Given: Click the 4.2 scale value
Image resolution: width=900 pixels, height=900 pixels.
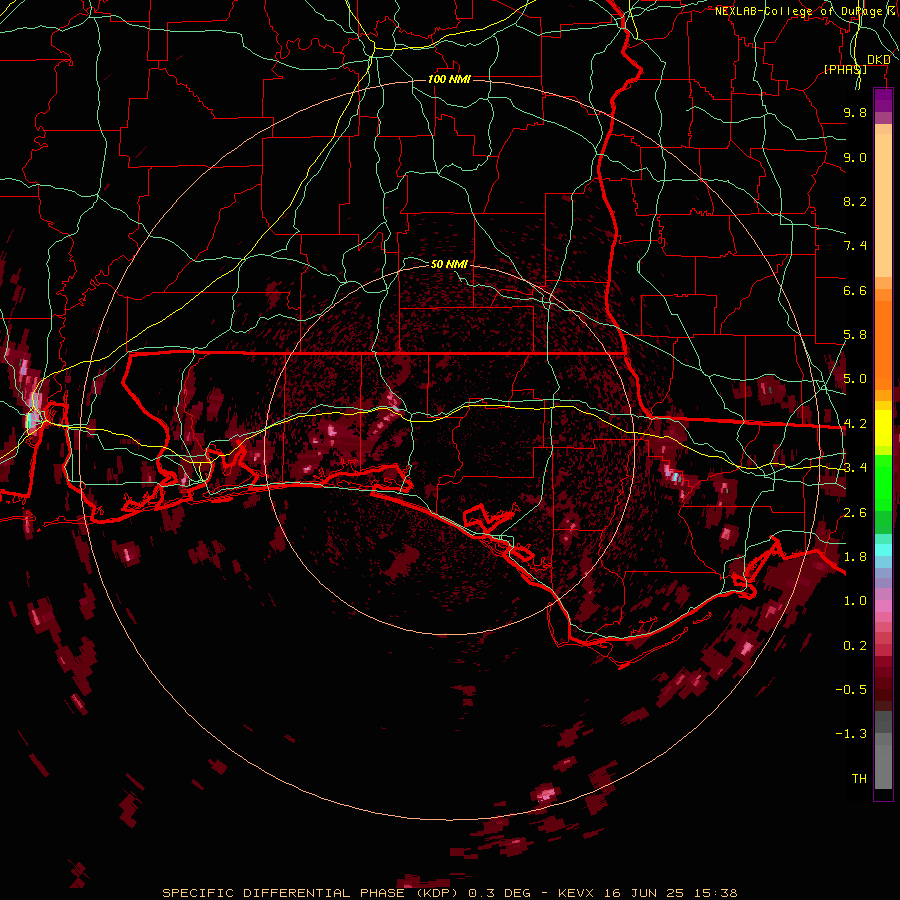Looking at the screenshot, I should click(855, 424).
